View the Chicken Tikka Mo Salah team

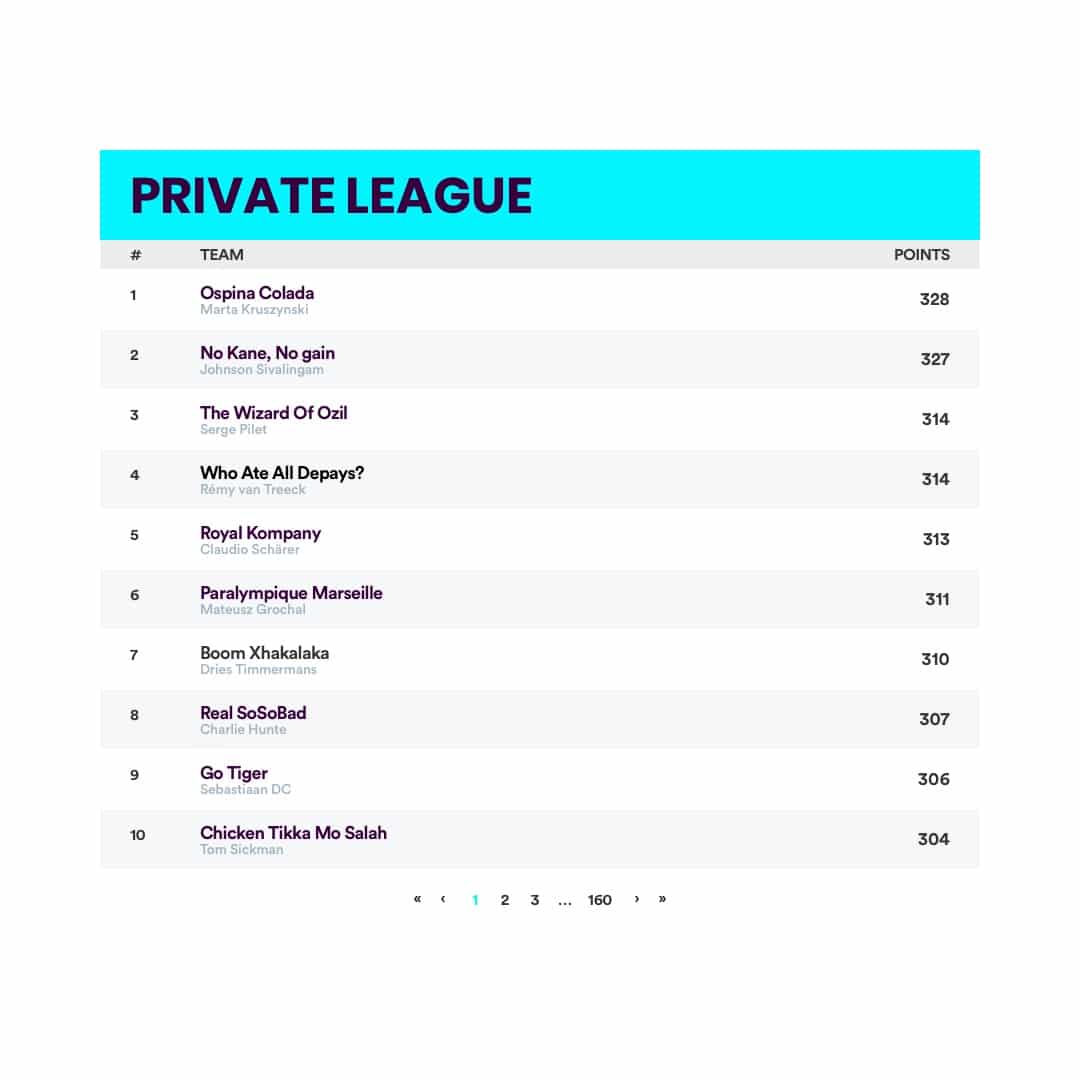click(x=293, y=833)
